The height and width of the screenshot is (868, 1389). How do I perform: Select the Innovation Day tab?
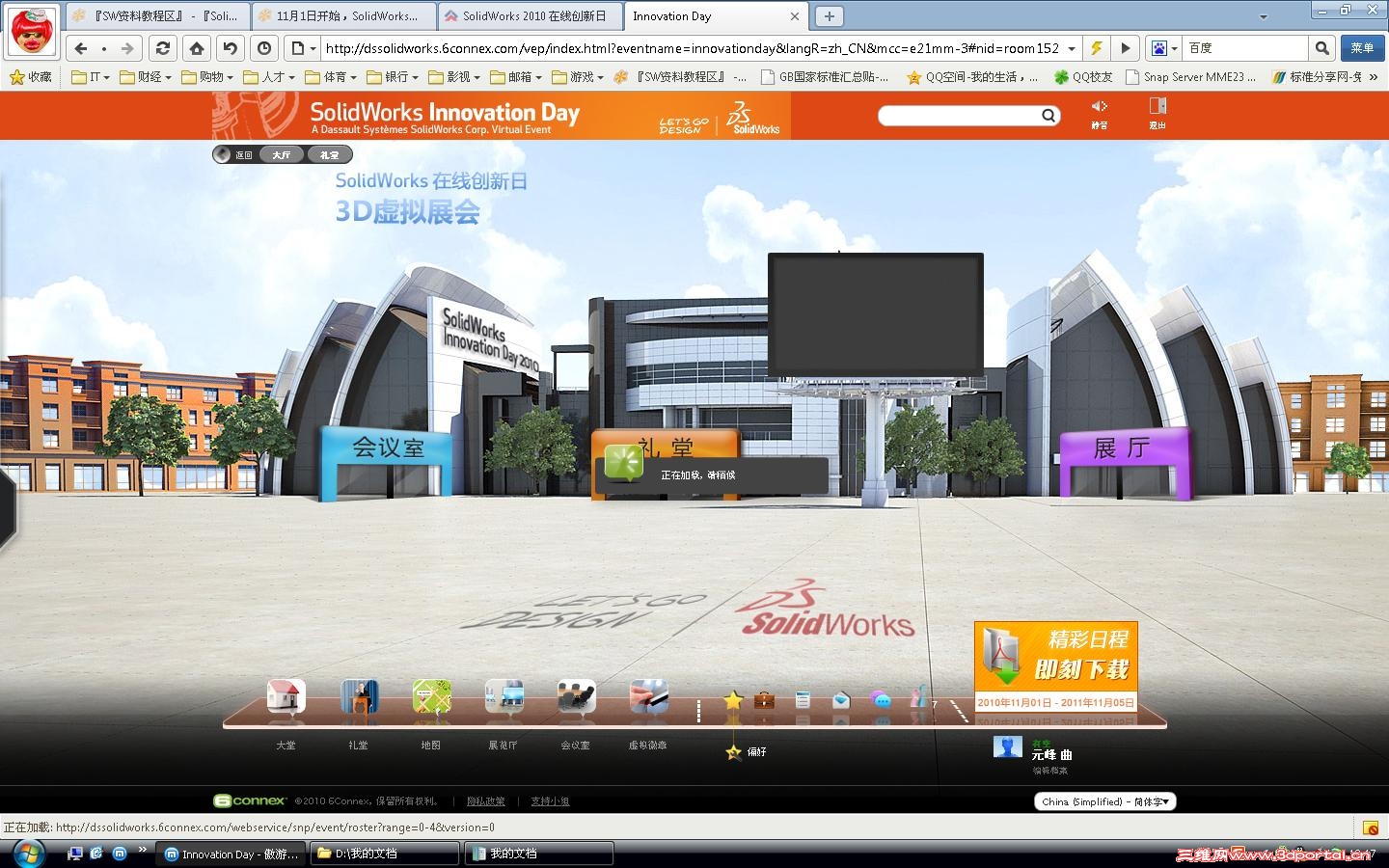pos(717,16)
